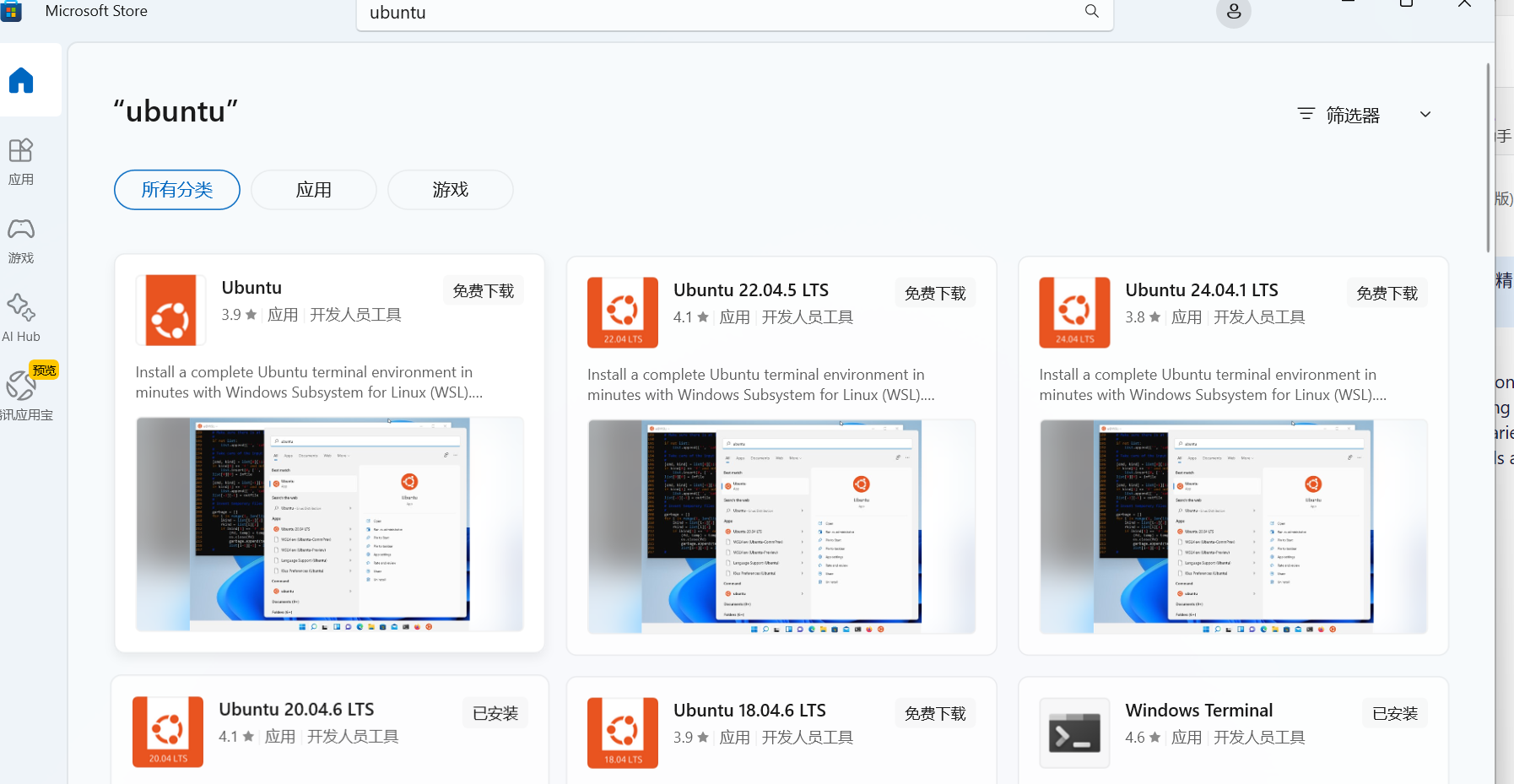Click 免费下载 for Ubuntu 24.04.1 LTS

tap(1387, 294)
